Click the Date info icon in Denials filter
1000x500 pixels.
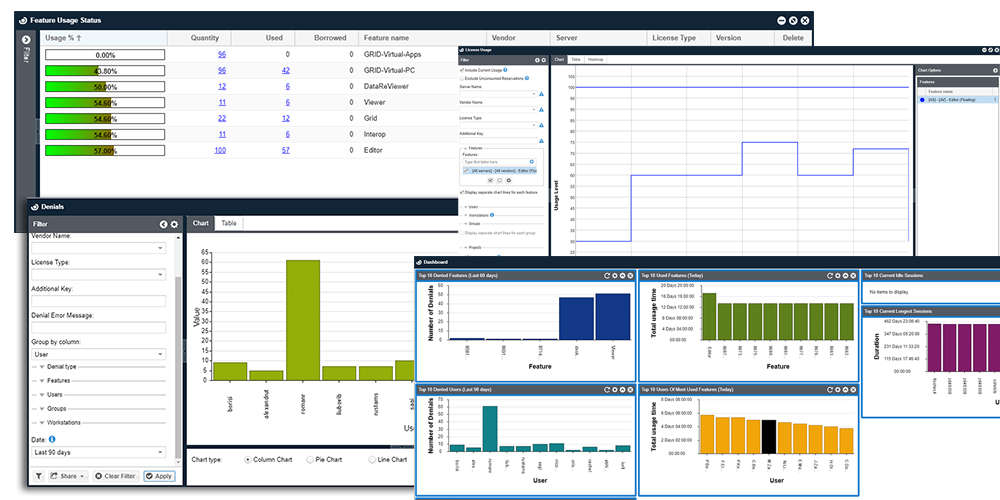[x=51, y=438]
